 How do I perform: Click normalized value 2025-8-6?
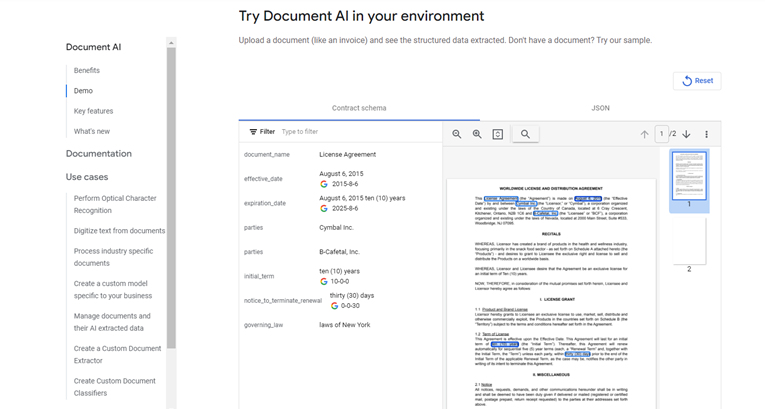click(x=345, y=208)
